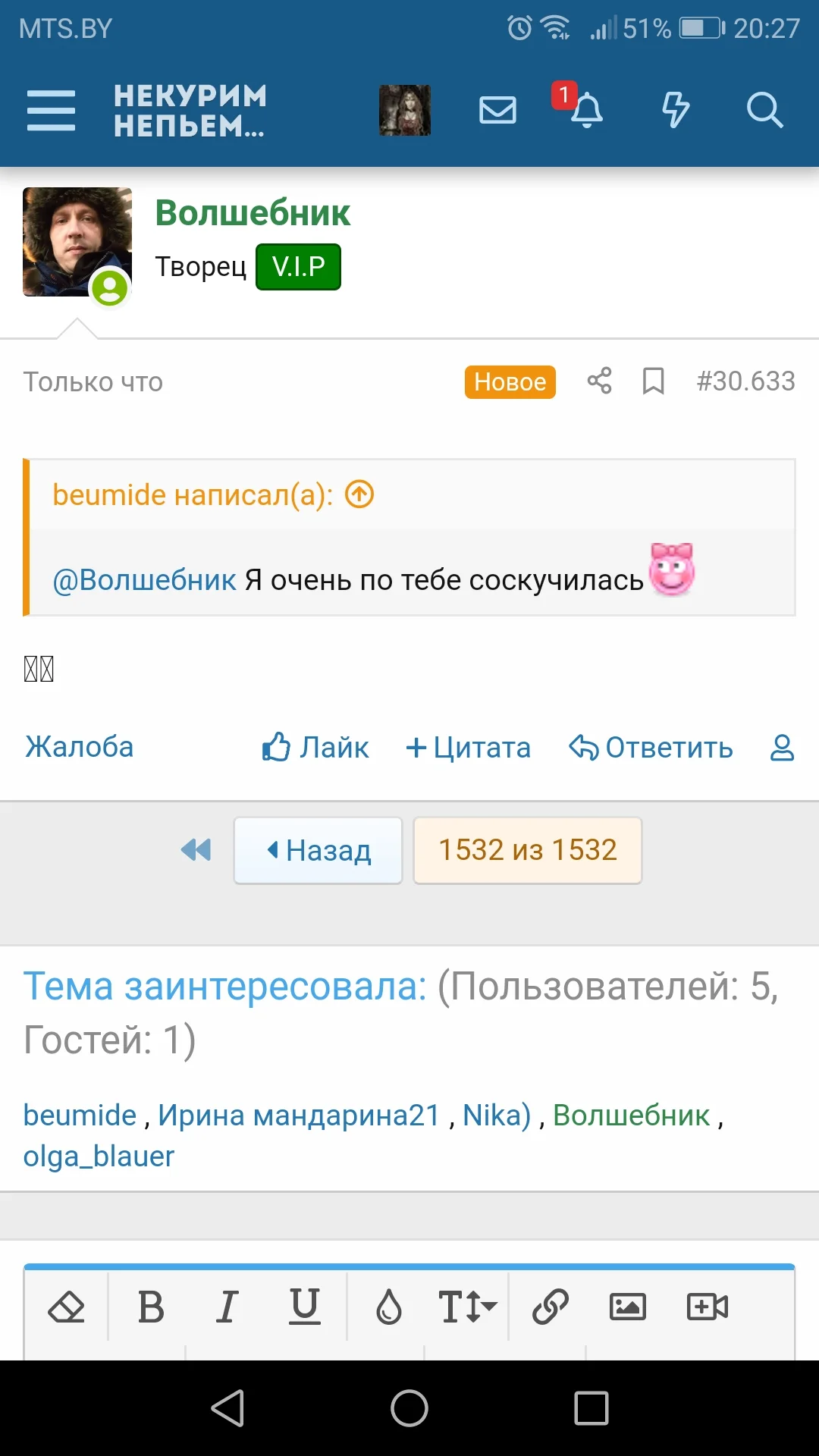Apply italic formatting in the editor

point(225,1307)
